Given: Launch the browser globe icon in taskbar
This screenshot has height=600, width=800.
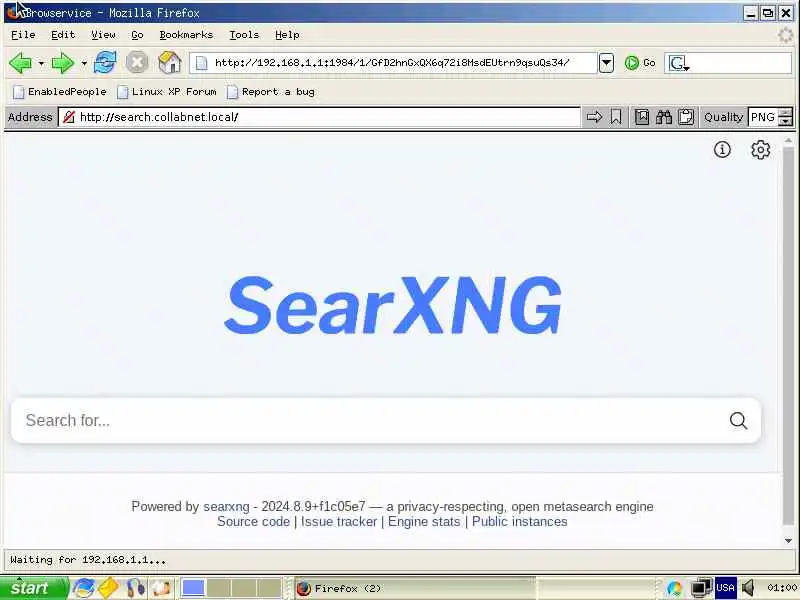Looking at the screenshot, I should [x=84, y=588].
